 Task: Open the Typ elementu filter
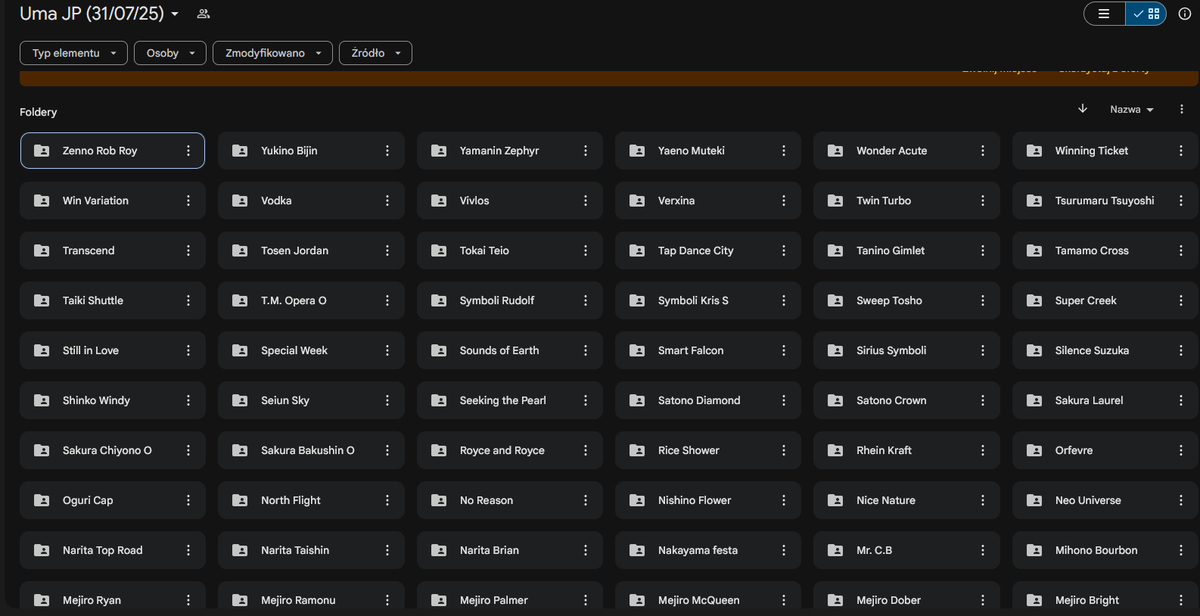(74, 53)
